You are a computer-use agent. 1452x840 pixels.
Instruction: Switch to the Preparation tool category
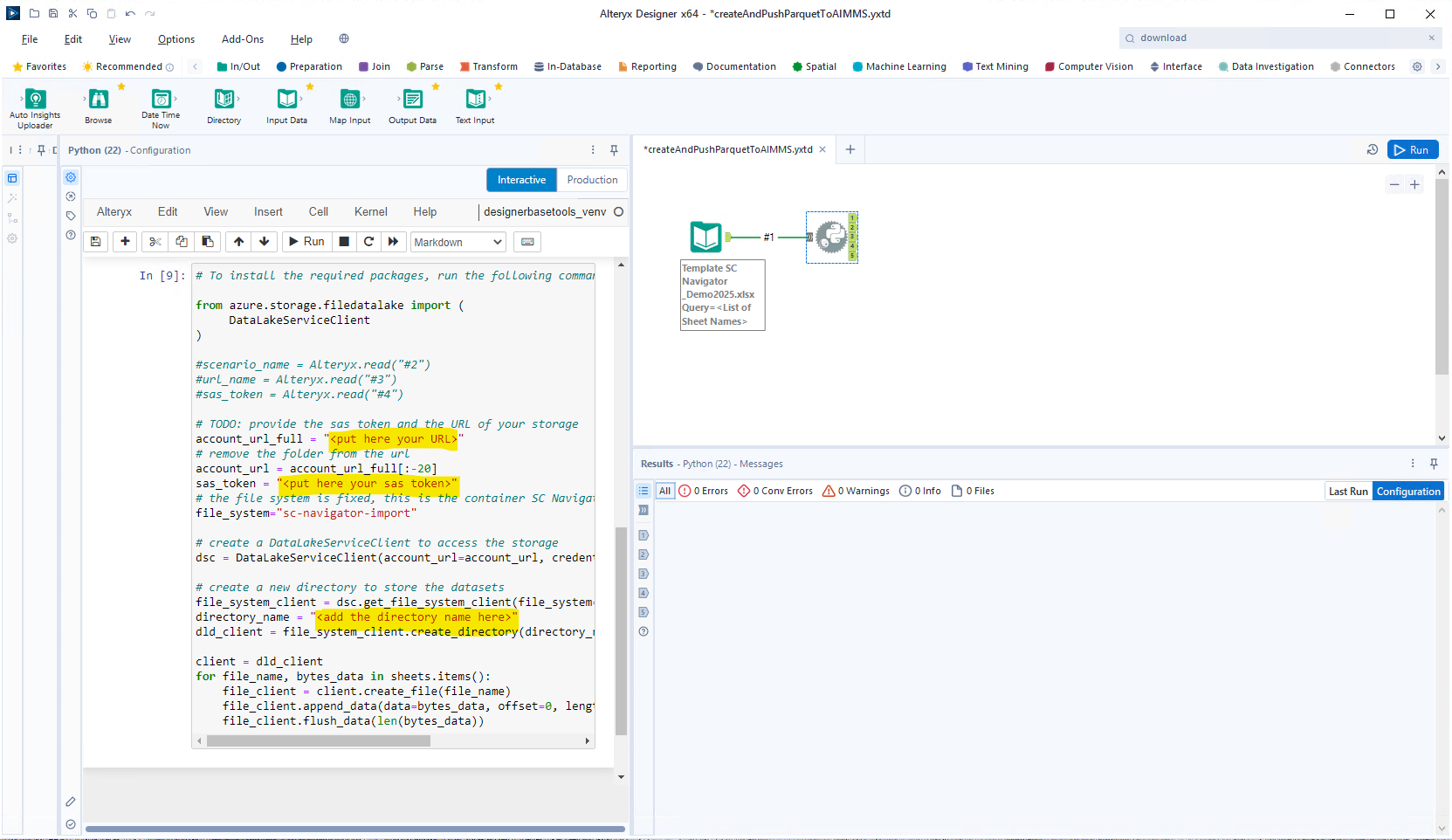click(309, 66)
